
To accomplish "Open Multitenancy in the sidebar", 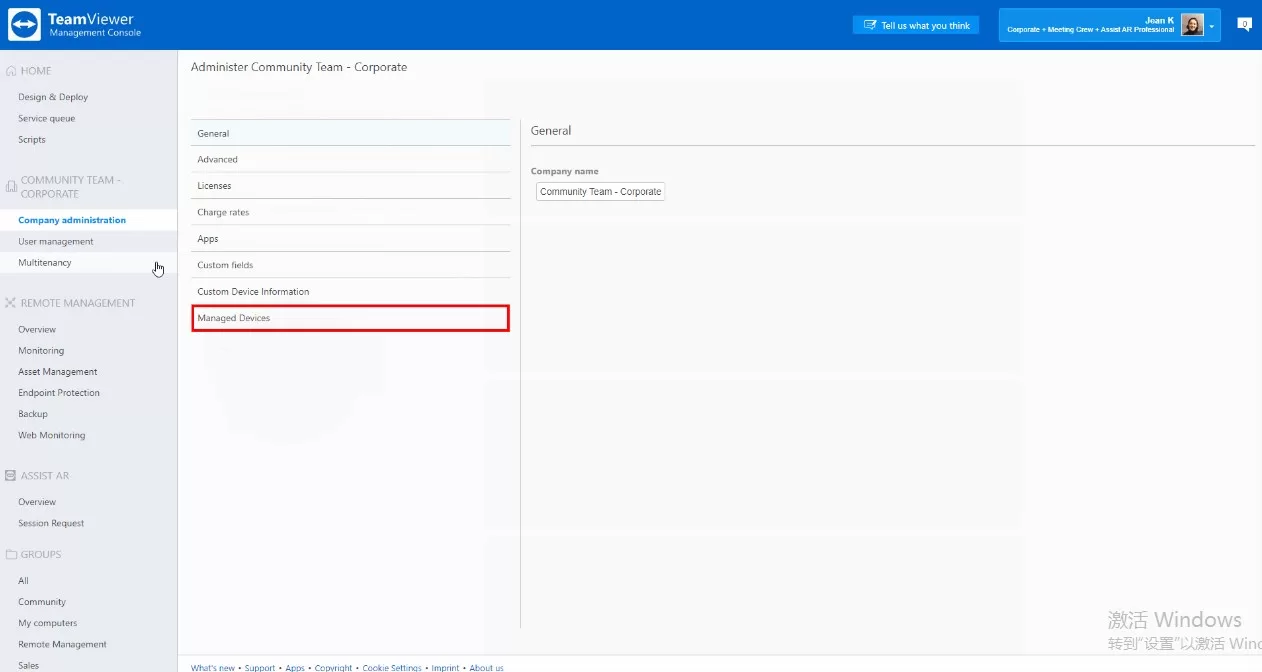I will tap(45, 263).
